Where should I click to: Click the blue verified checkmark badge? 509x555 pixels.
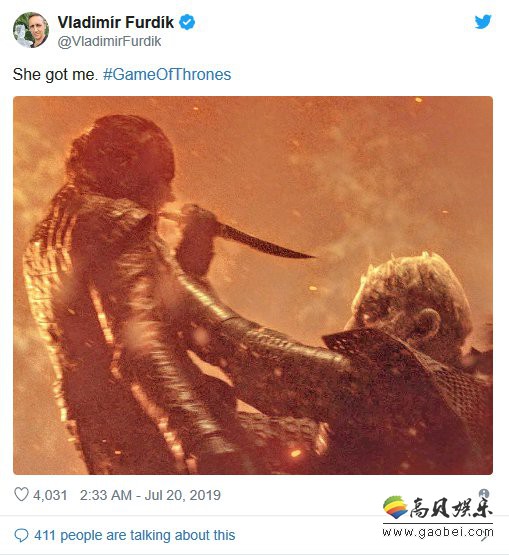coord(187,22)
